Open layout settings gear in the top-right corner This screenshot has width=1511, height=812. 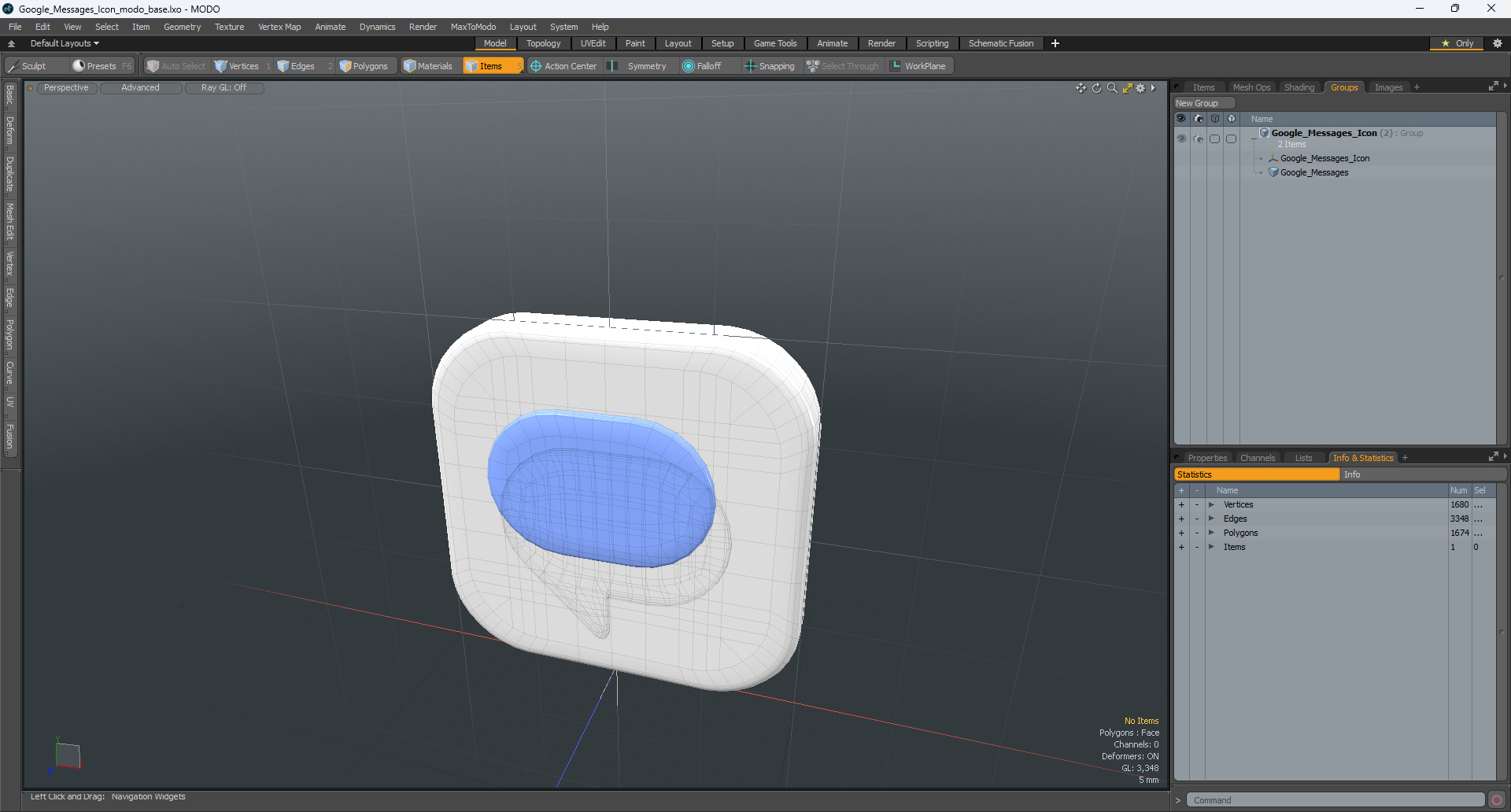(1498, 43)
